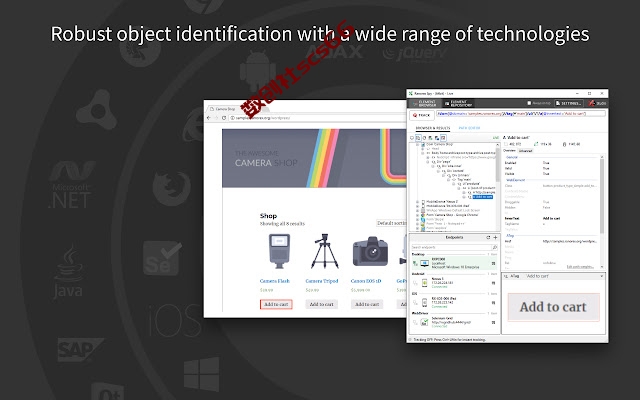Screen dimensions: 640x400
Task: Click Add to cart under Camera Tripod
Action: 322,304
